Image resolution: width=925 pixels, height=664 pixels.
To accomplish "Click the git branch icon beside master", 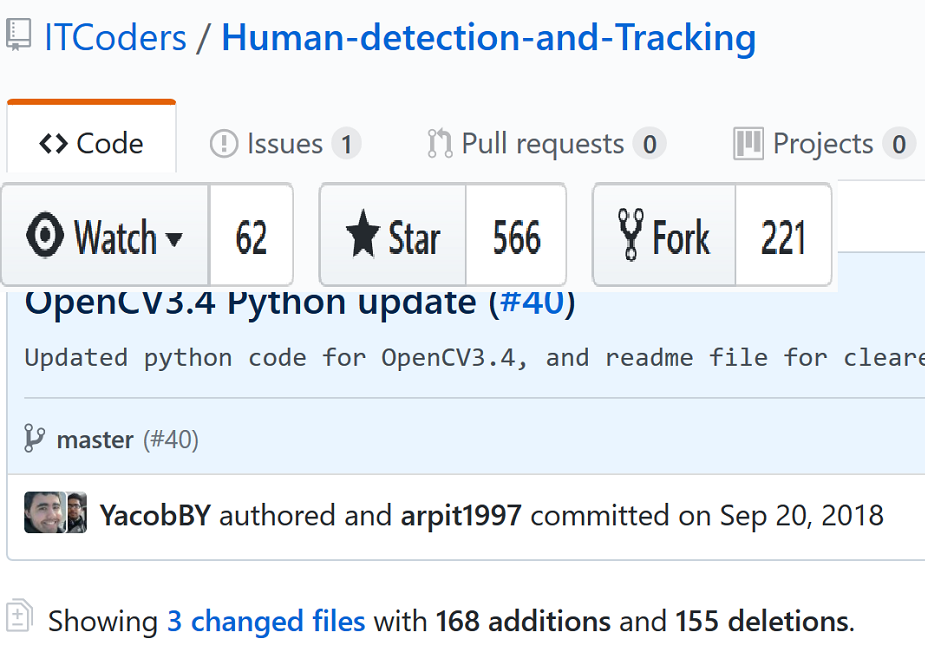I will click(x=34, y=438).
